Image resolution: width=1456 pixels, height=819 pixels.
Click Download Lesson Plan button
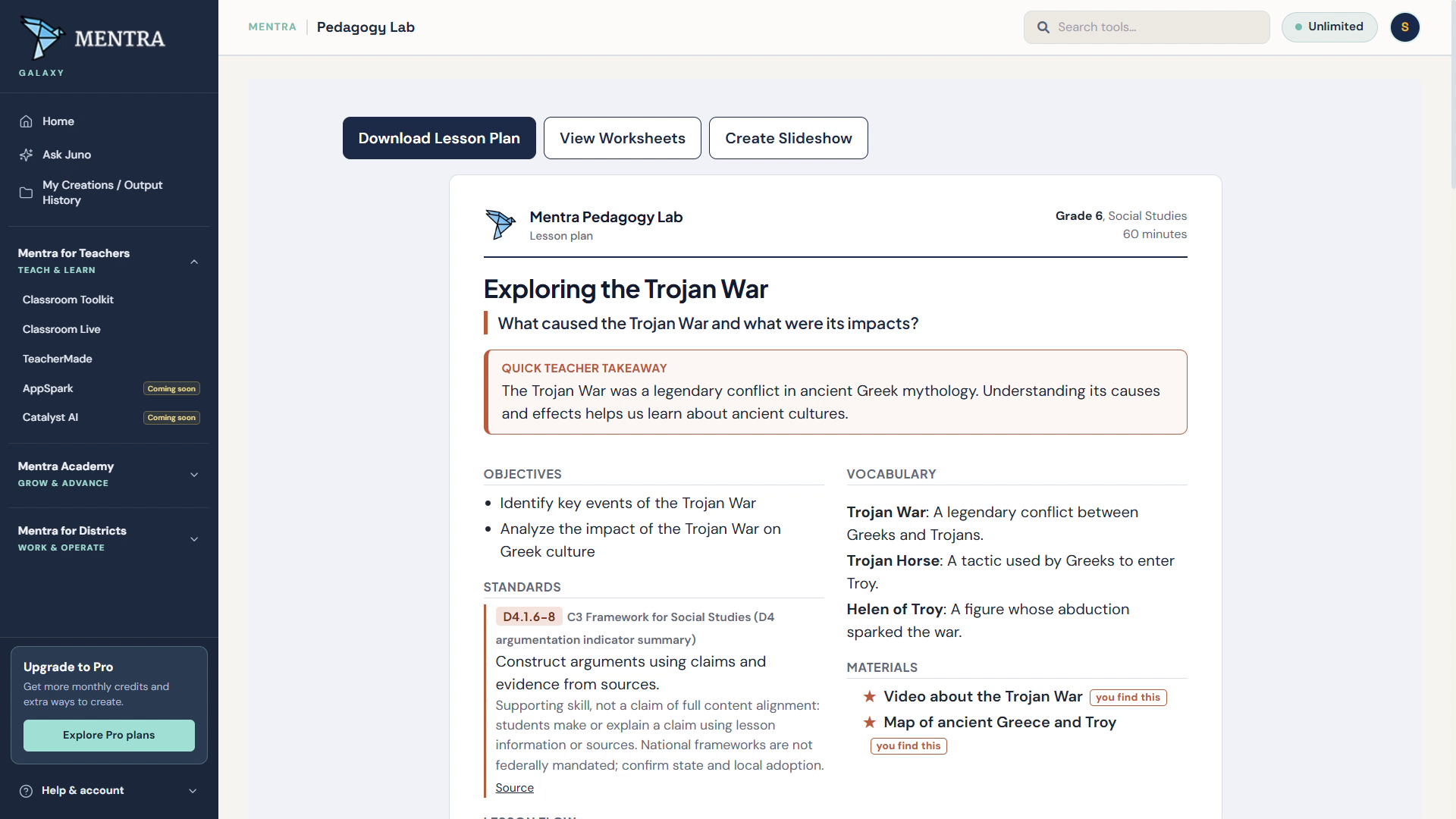pyautogui.click(x=439, y=138)
